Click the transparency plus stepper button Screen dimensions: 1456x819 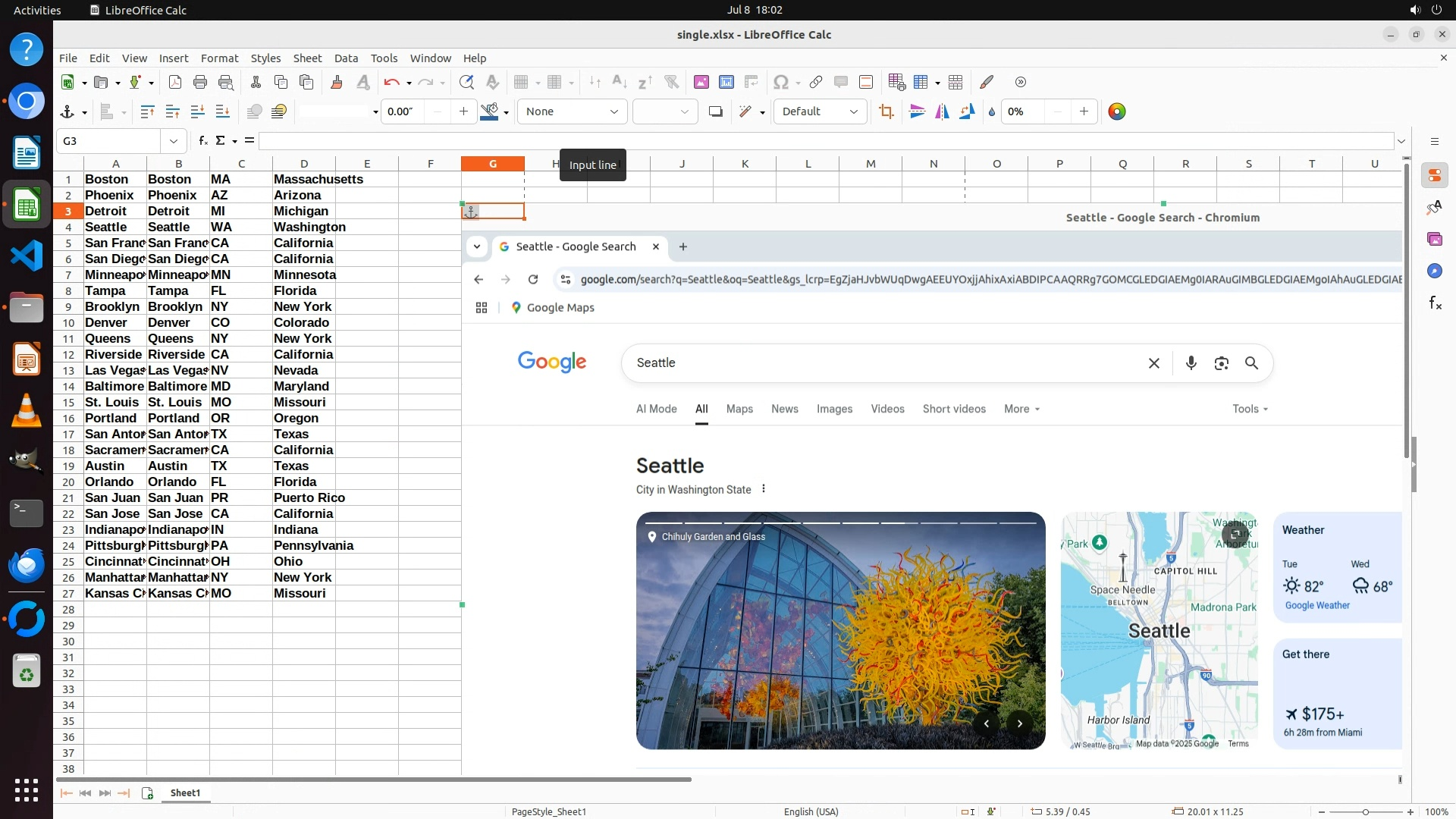click(x=1084, y=111)
